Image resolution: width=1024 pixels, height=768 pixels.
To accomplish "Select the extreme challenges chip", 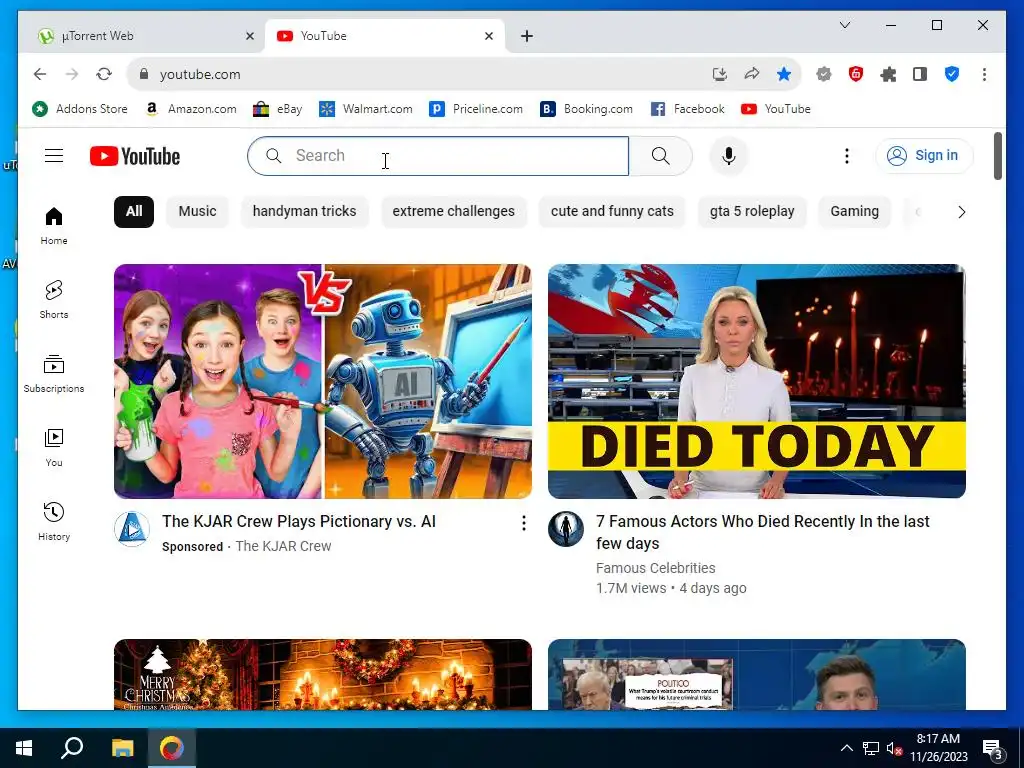I will point(453,212).
